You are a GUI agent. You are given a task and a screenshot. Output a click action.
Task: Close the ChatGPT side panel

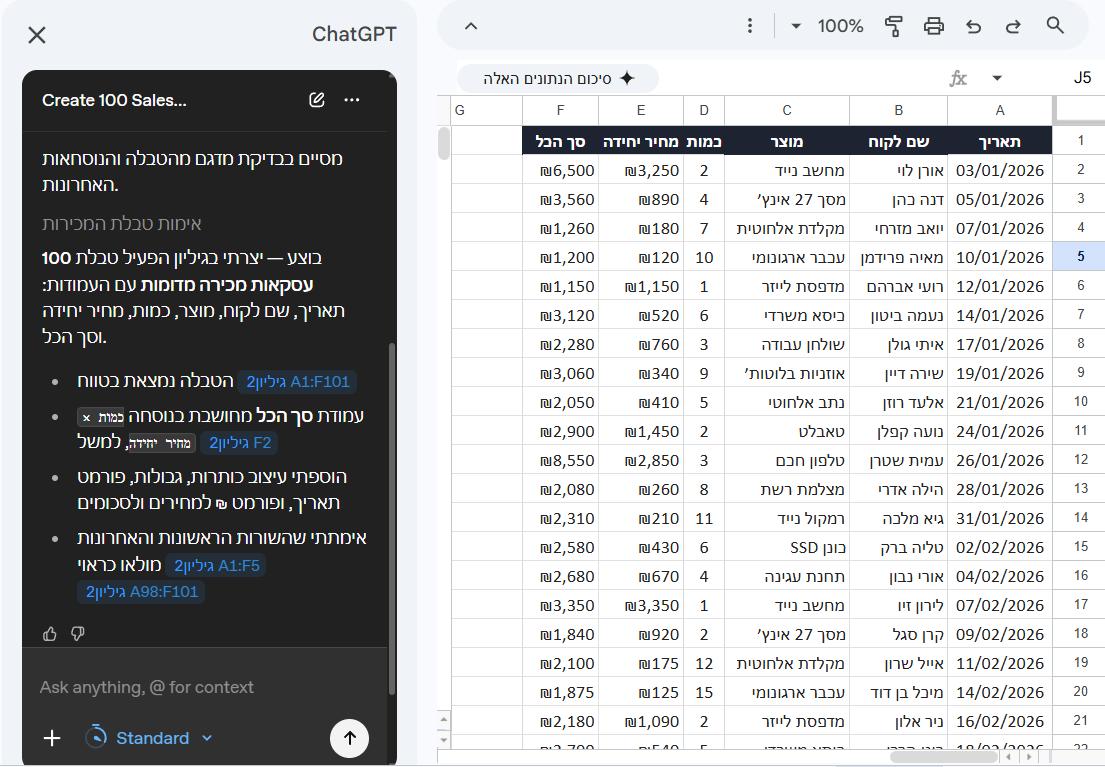coord(37,35)
